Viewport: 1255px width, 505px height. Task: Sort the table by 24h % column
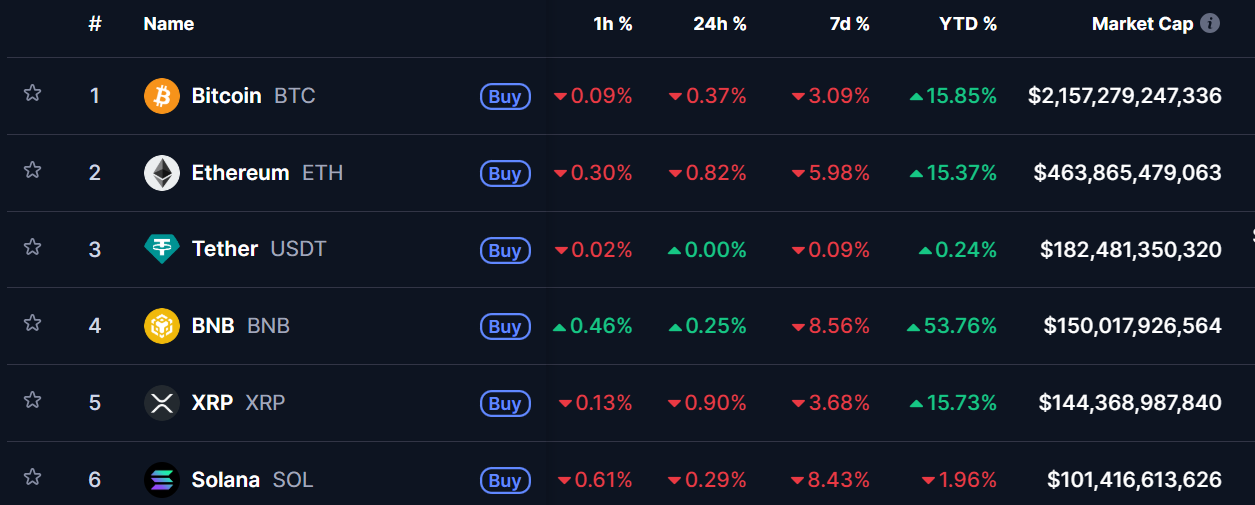(720, 24)
